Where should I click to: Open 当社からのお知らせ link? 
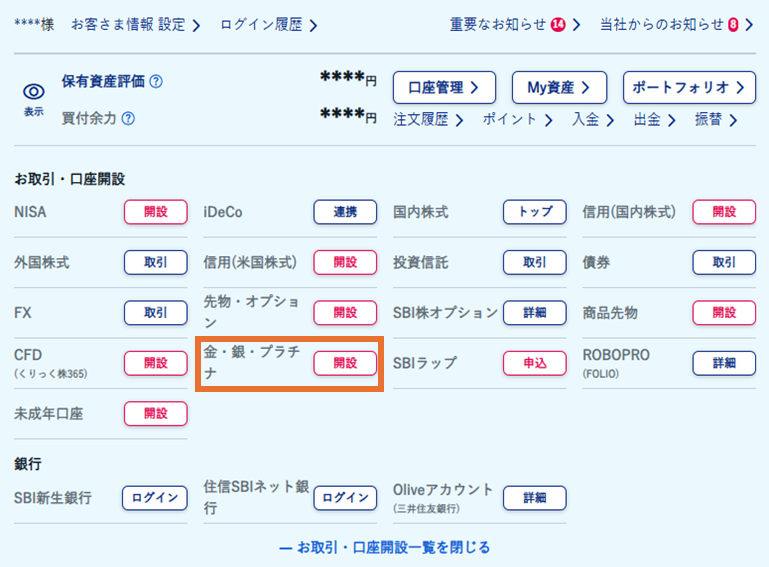[676, 25]
